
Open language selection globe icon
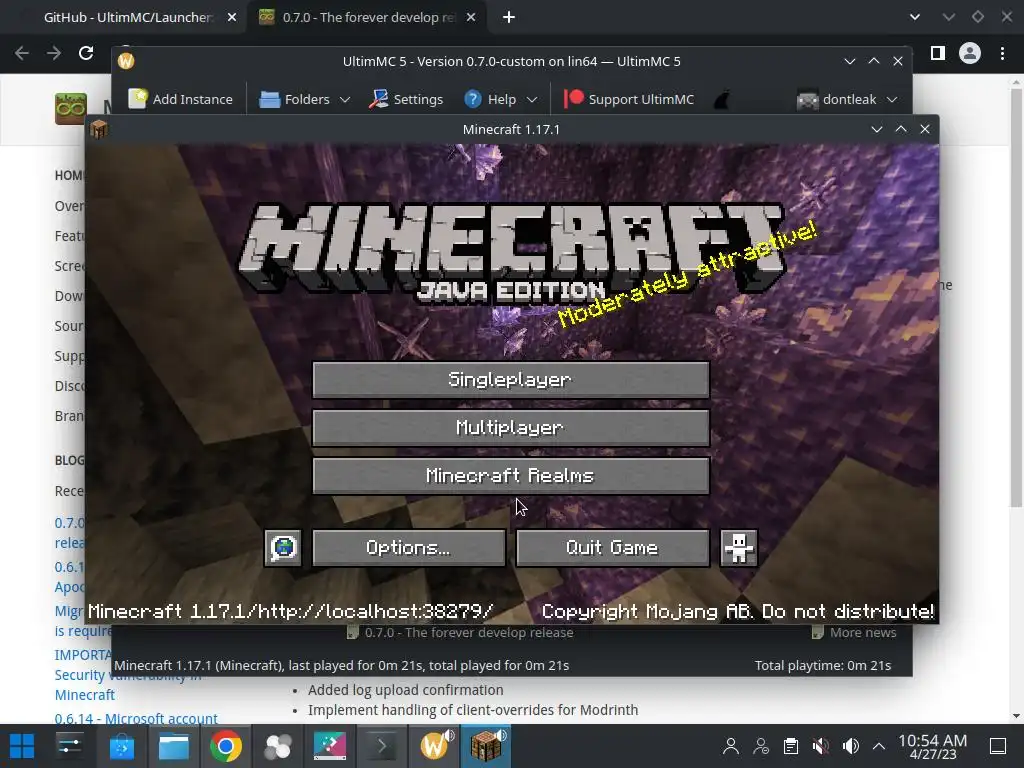(283, 548)
